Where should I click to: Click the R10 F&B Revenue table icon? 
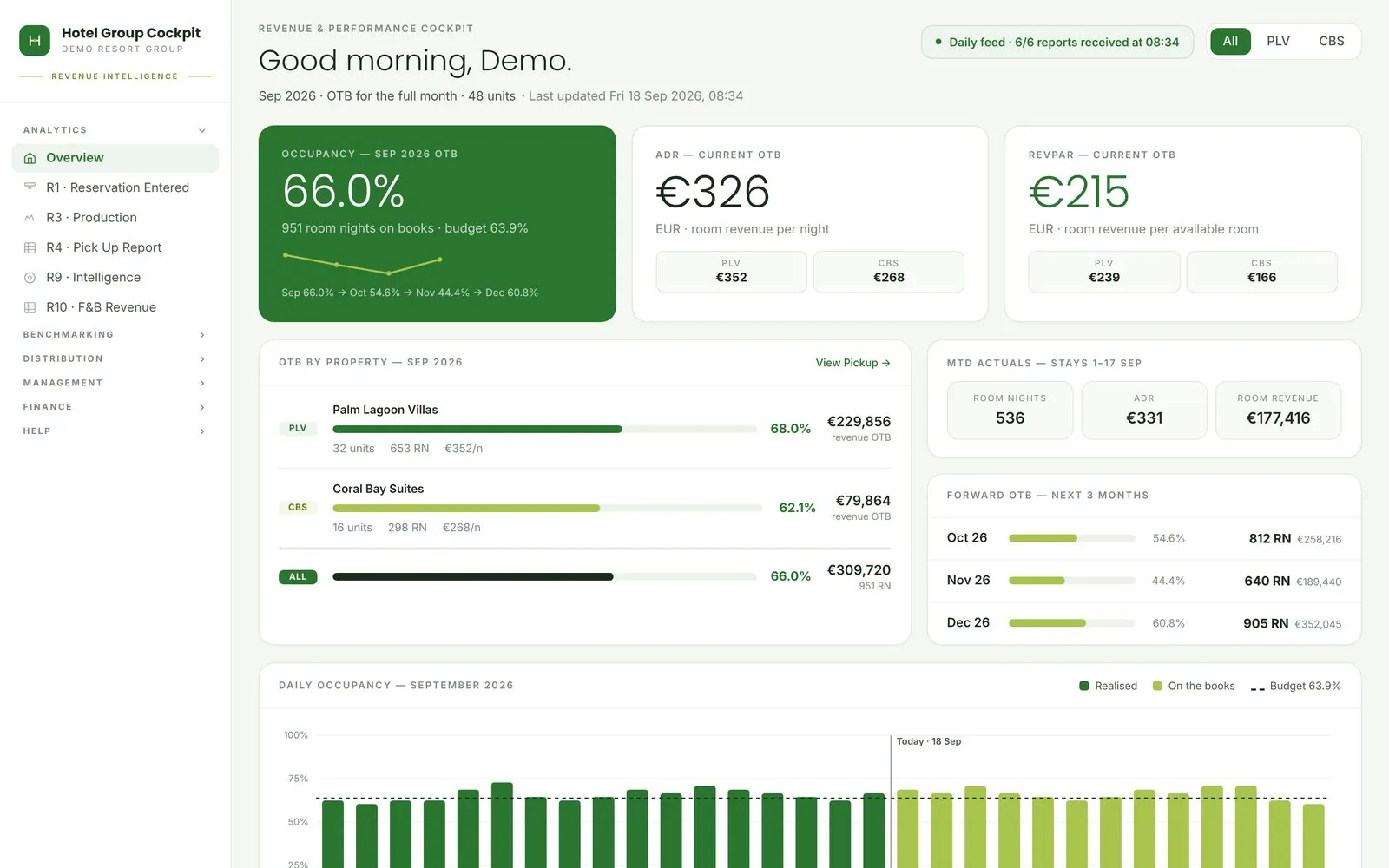[x=30, y=307]
